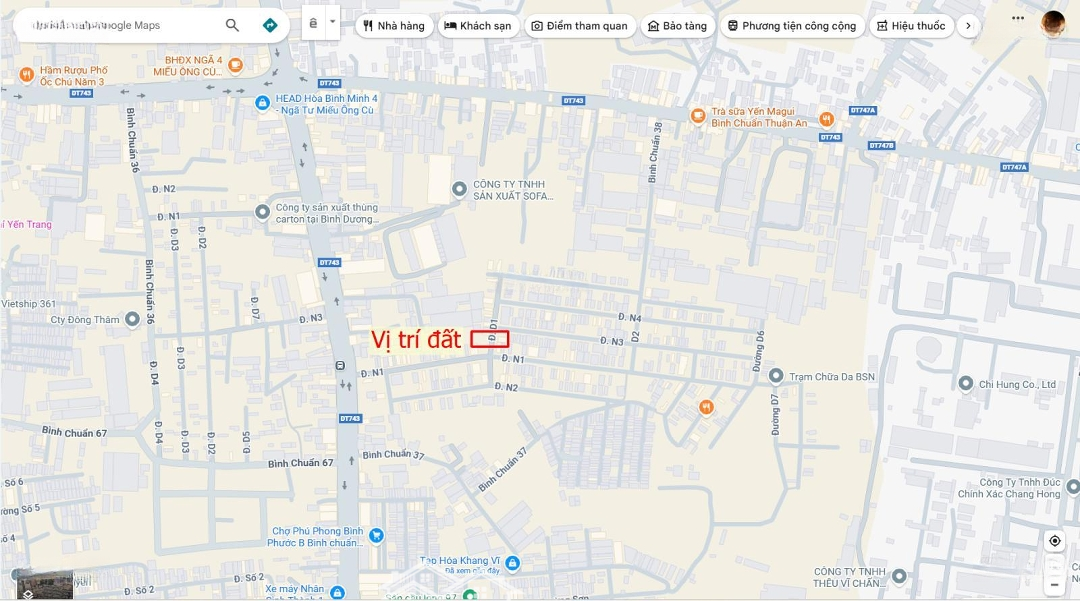
Task: Select the Nhà hàng category chip
Action: 395,26
